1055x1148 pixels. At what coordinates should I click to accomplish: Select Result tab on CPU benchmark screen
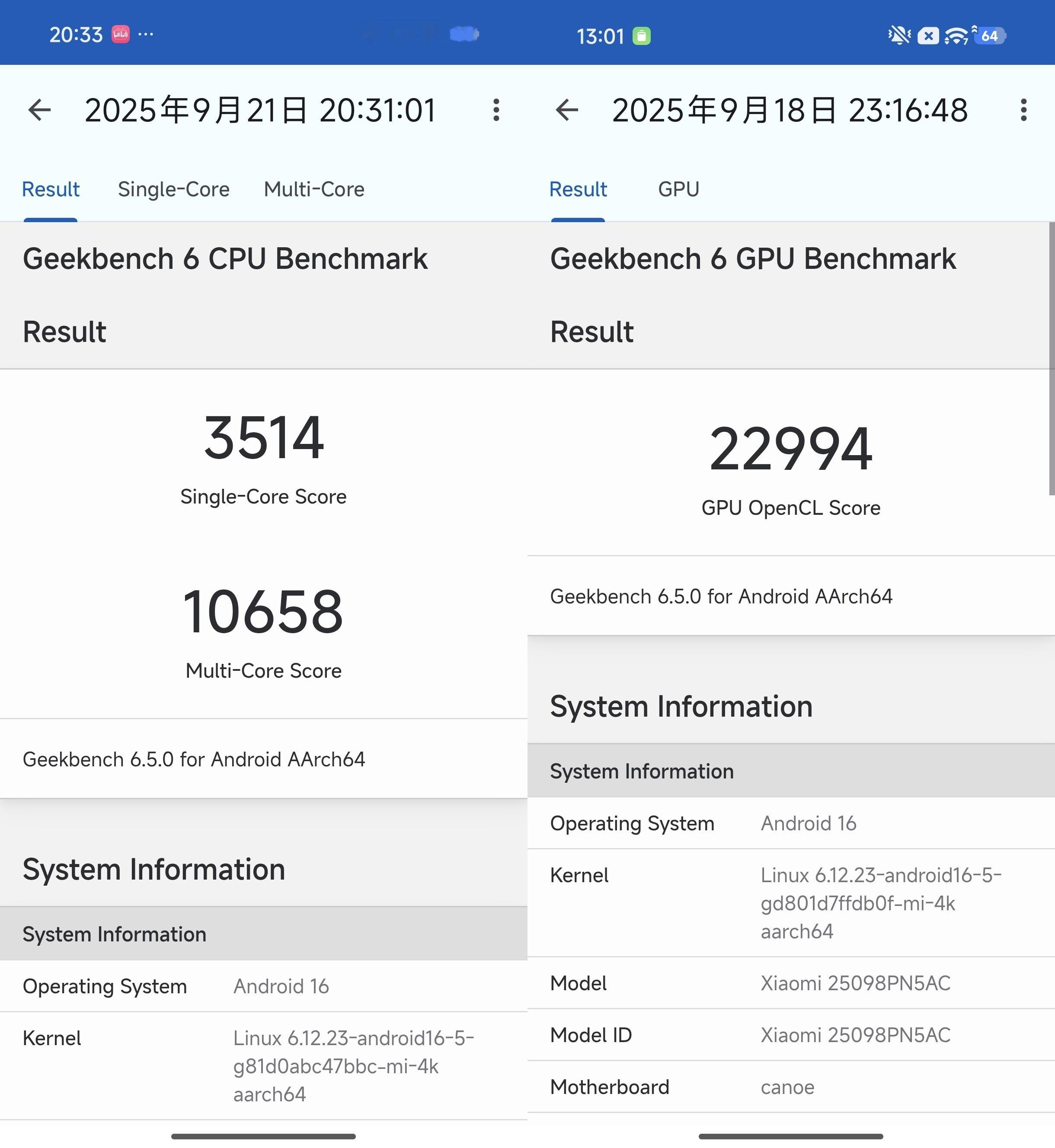pyautogui.click(x=51, y=189)
